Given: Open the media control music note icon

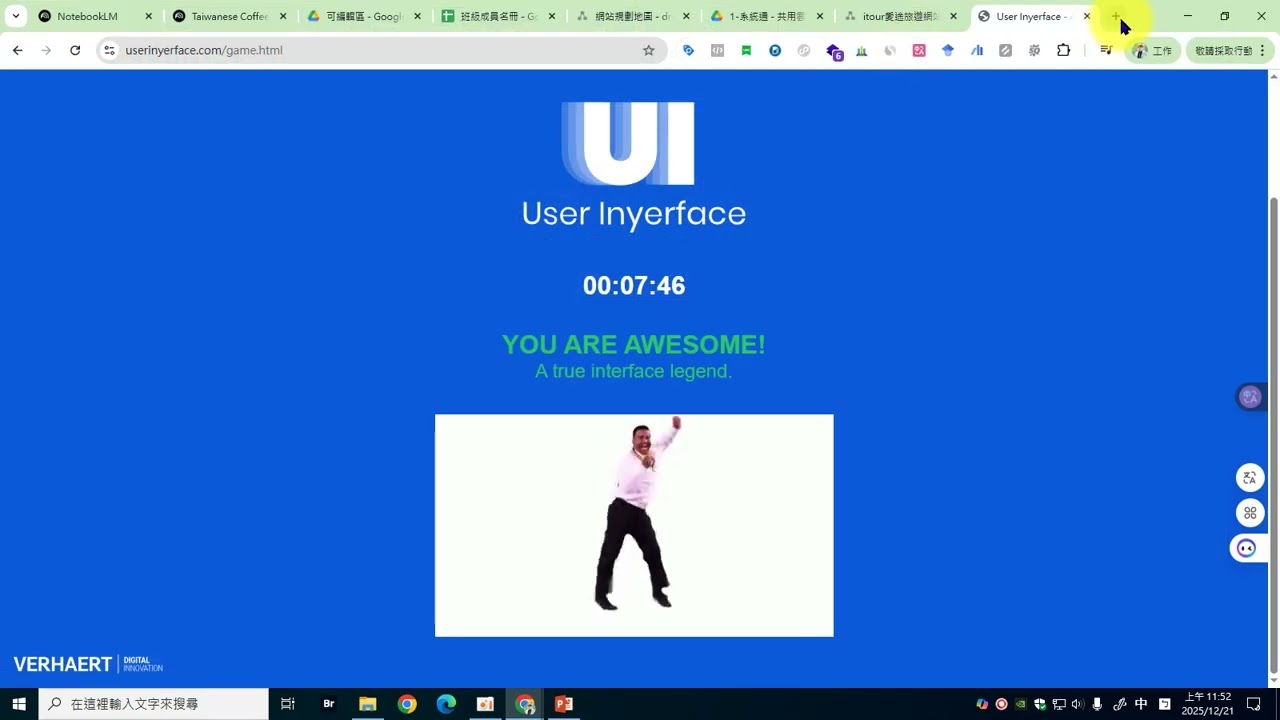Looking at the screenshot, I should pos(1106,50).
